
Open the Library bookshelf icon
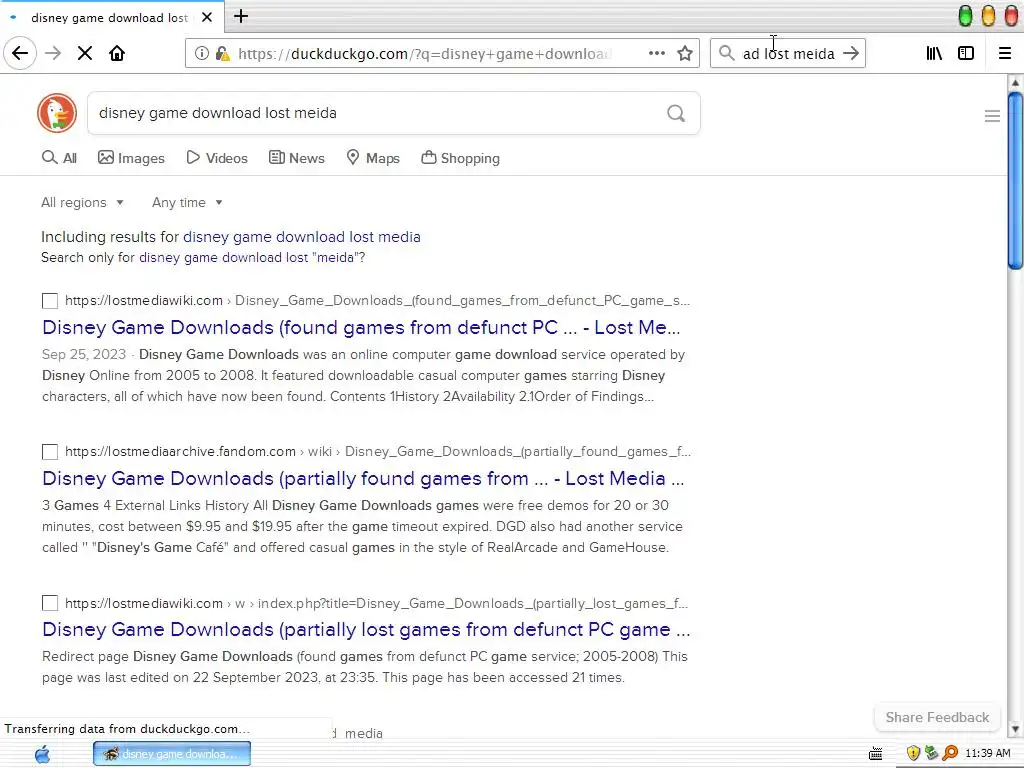[934, 53]
